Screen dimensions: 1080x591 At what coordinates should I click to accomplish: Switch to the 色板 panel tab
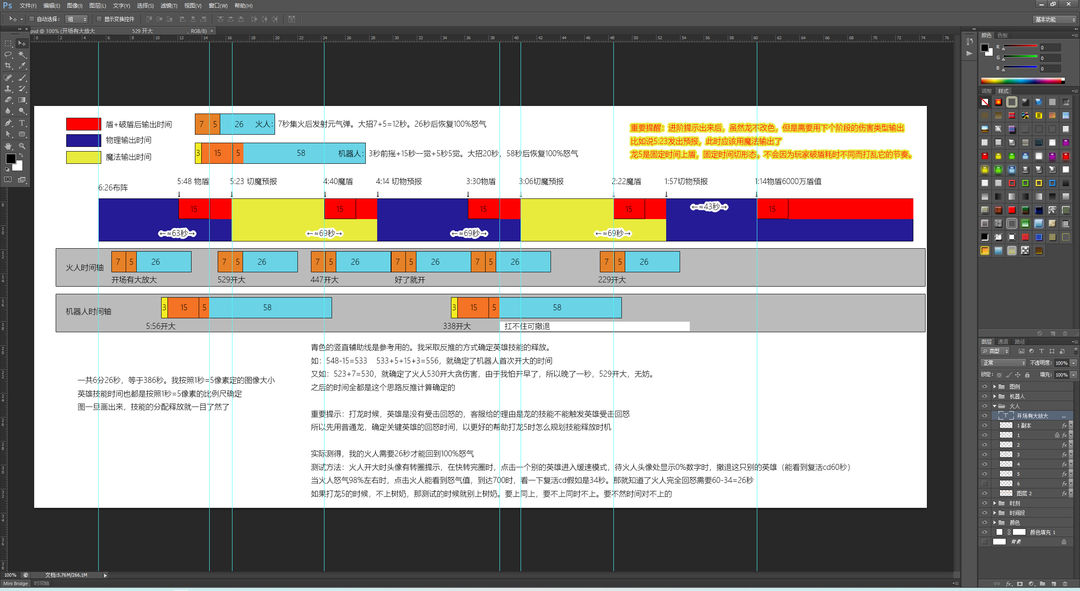(1002, 35)
